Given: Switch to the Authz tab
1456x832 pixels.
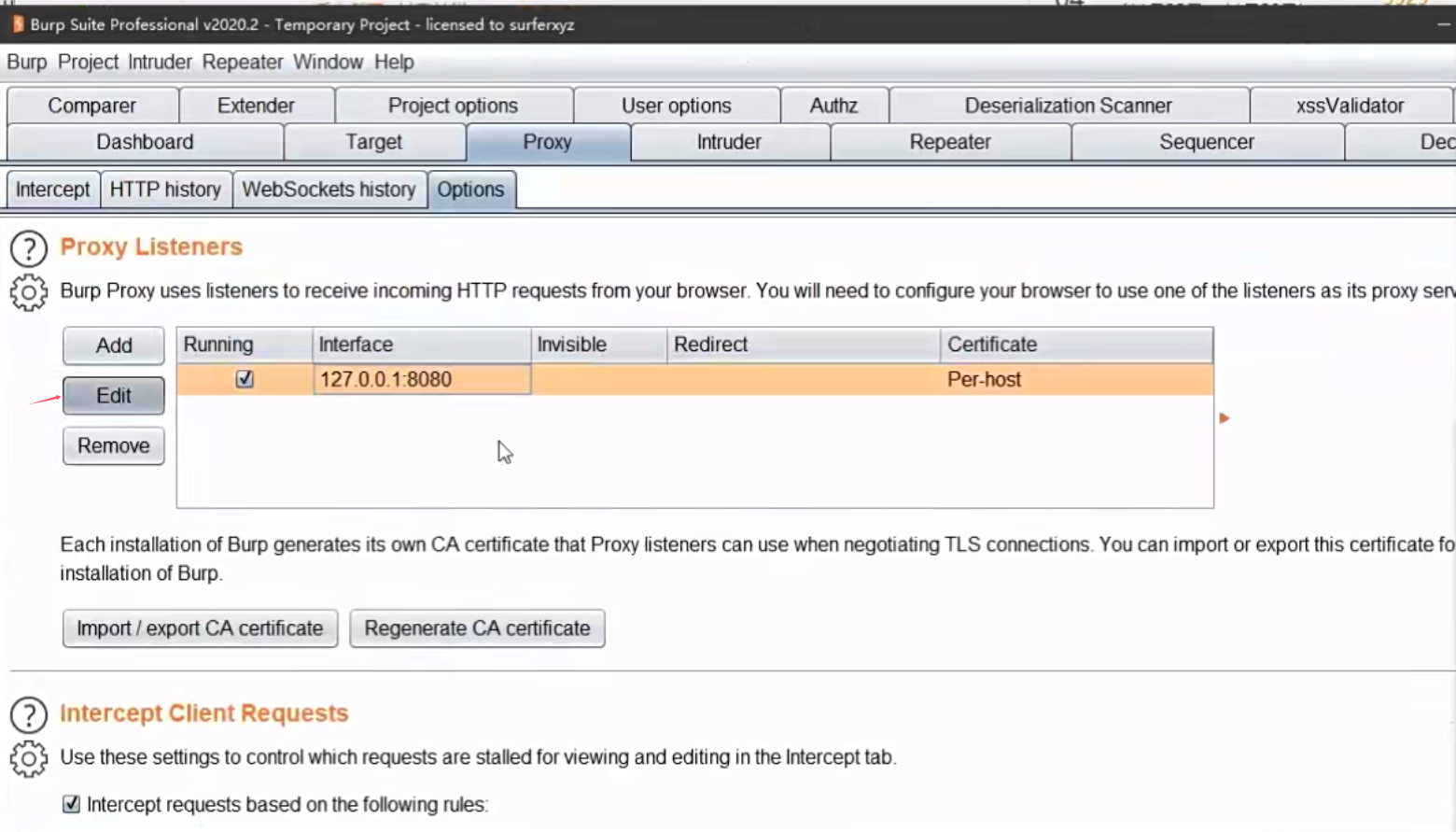Looking at the screenshot, I should pos(833,106).
